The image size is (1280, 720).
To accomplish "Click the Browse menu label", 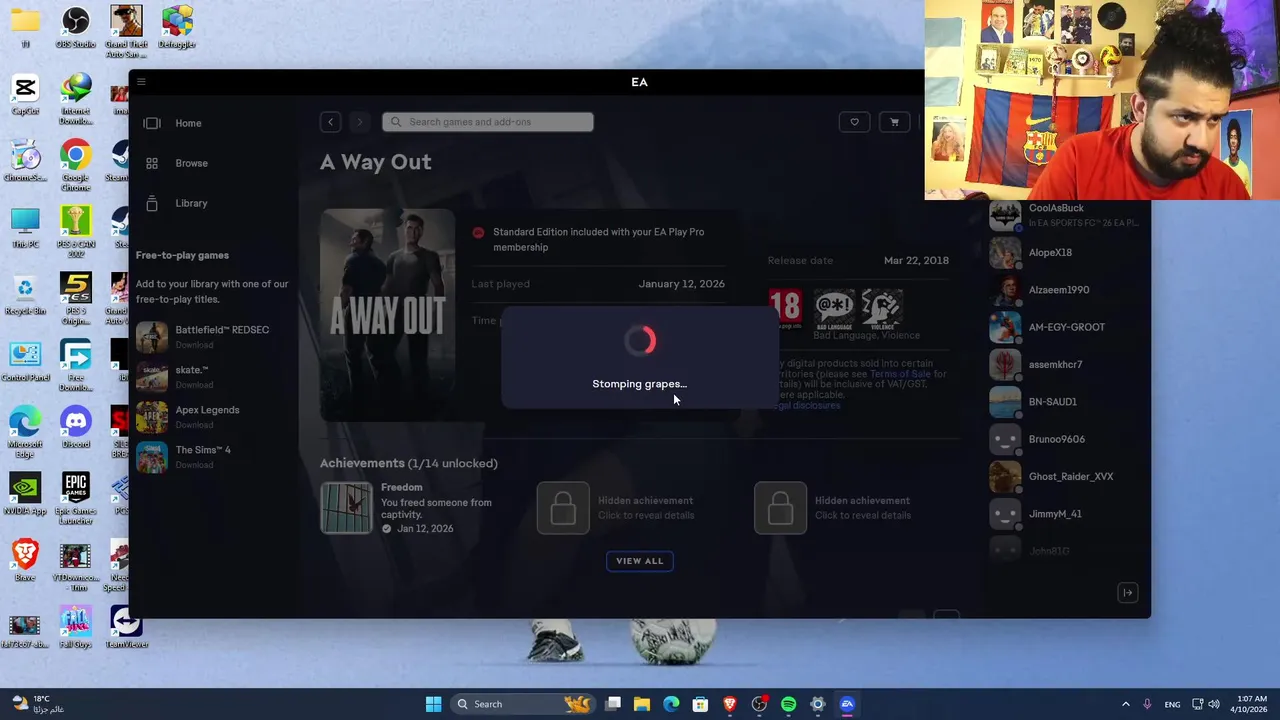I will pos(191,163).
